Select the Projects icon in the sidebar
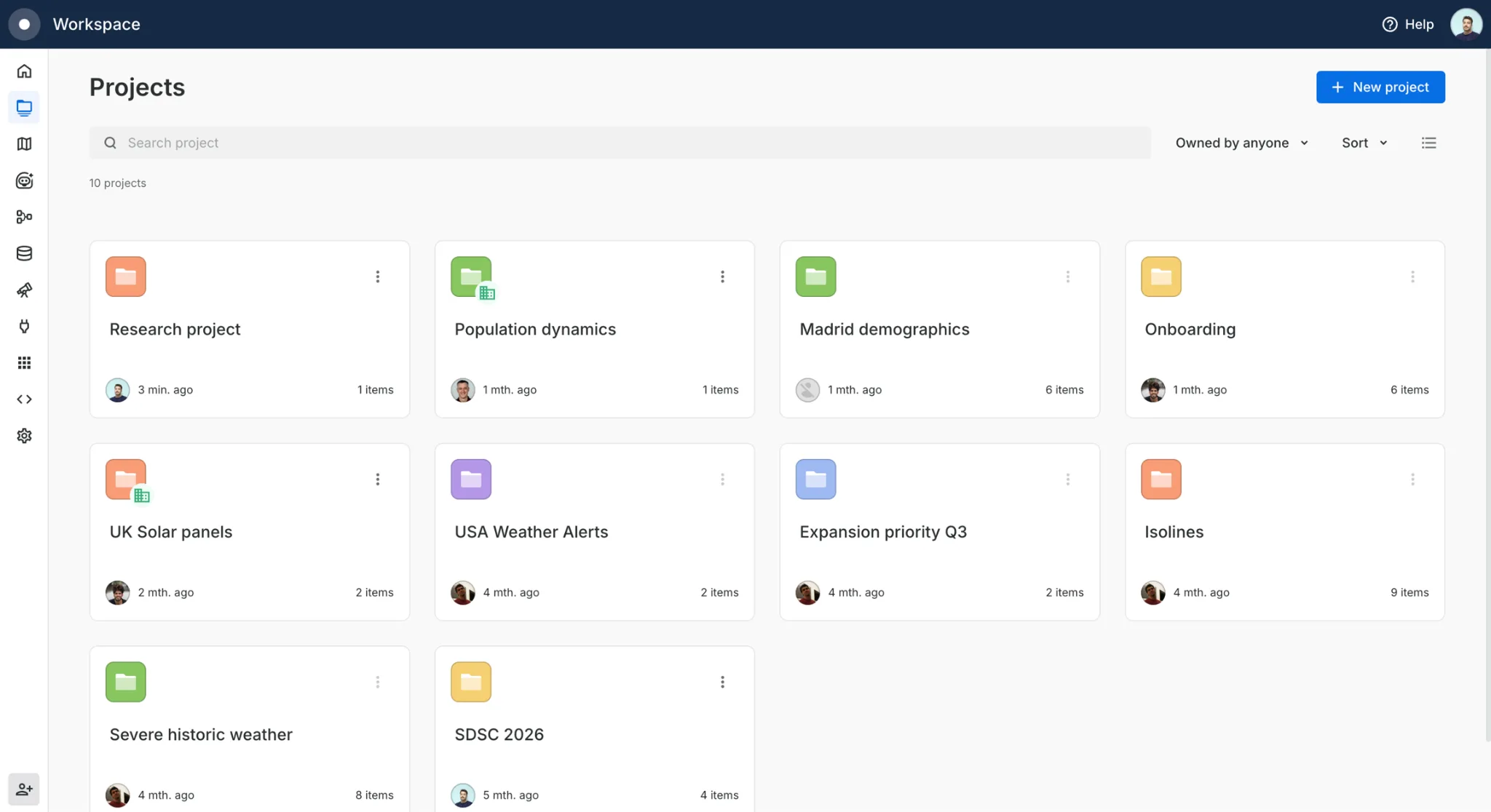Viewport: 1491px width, 812px height. coord(24,108)
